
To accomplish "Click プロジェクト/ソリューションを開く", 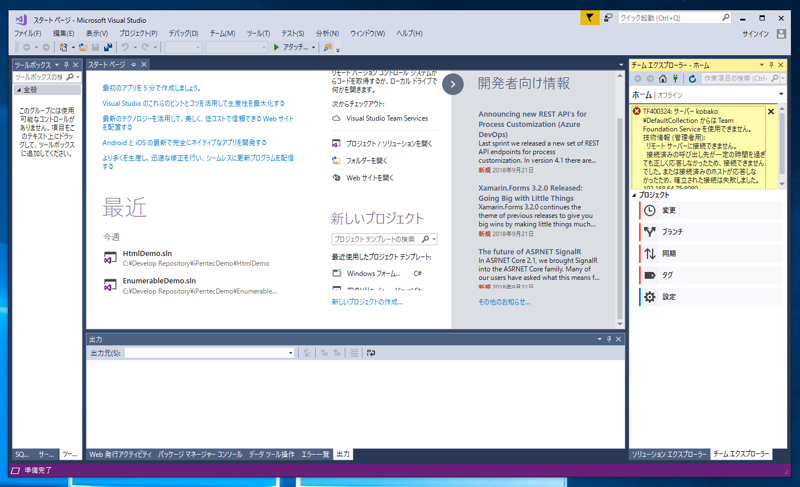I will pyautogui.click(x=389, y=144).
